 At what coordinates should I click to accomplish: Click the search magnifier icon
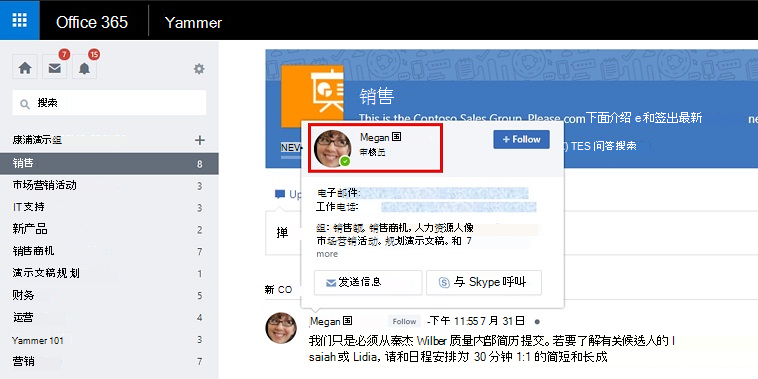tap(24, 103)
